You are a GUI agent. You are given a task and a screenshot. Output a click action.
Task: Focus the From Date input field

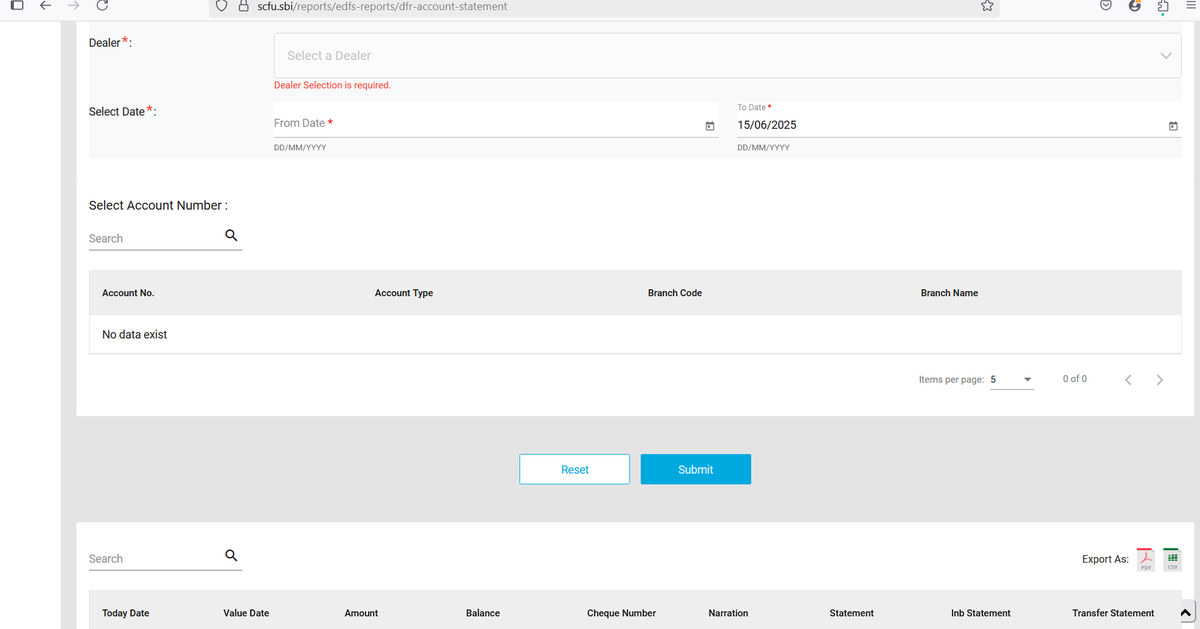point(488,123)
